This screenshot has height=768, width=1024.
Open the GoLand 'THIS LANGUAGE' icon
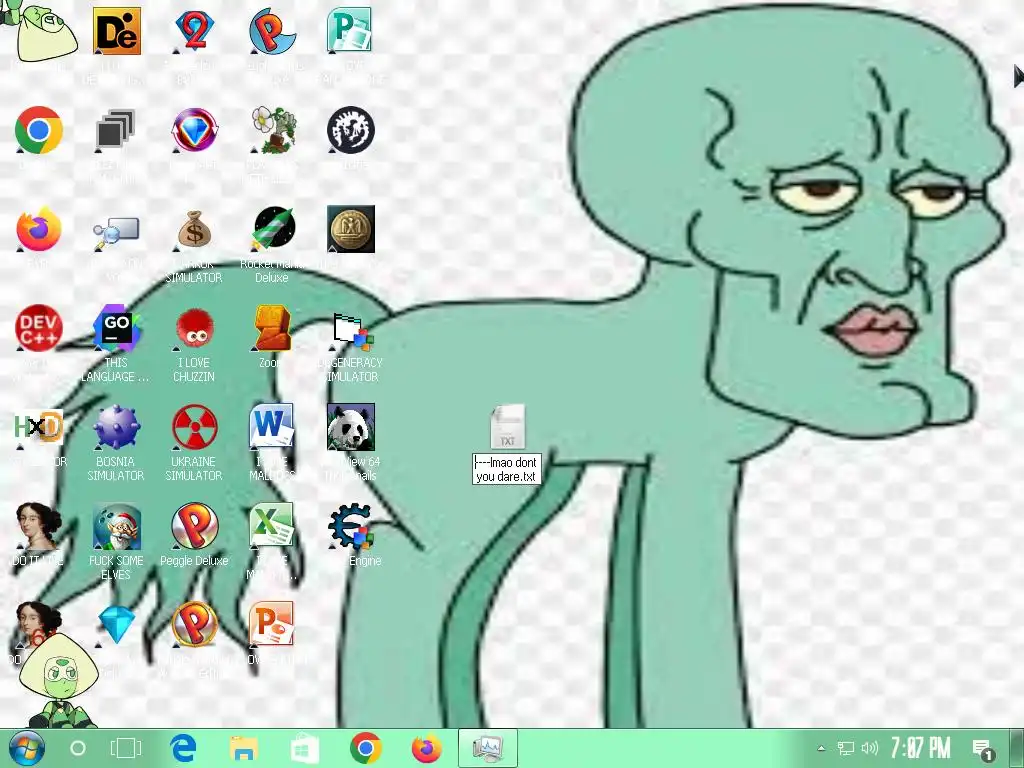coord(116,328)
